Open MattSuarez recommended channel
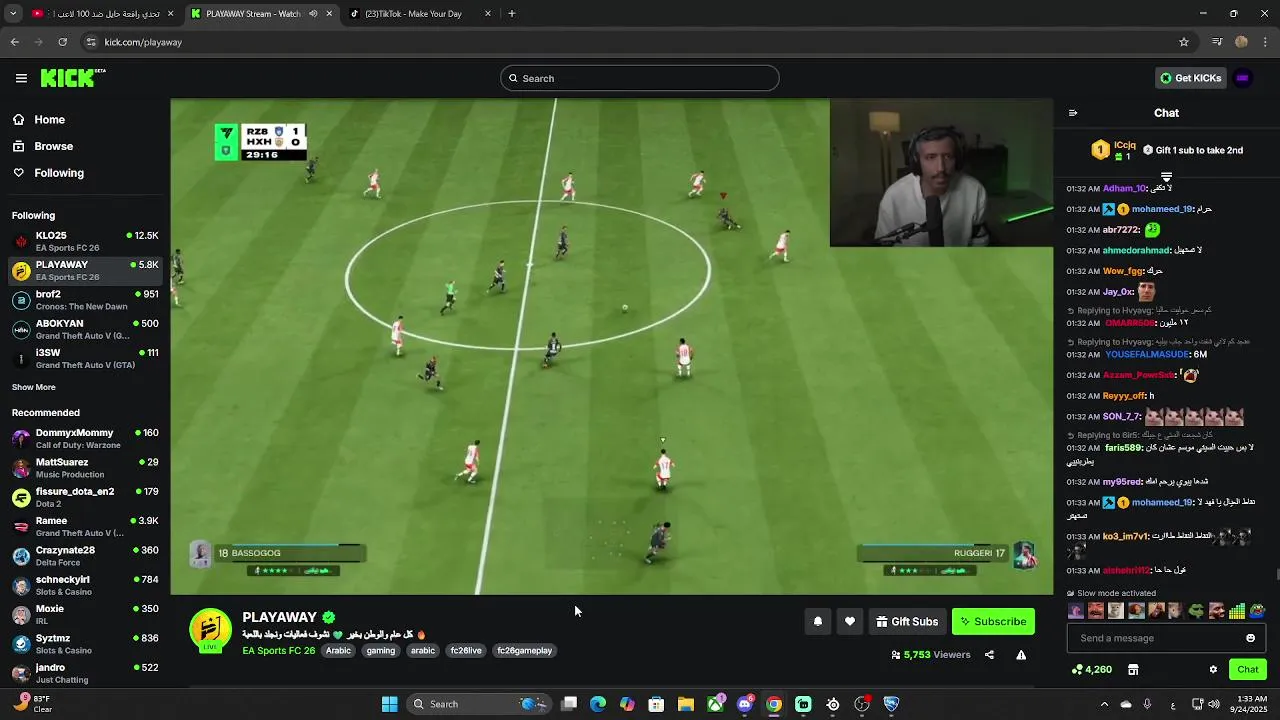This screenshot has height=720, width=1280. point(85,468)
